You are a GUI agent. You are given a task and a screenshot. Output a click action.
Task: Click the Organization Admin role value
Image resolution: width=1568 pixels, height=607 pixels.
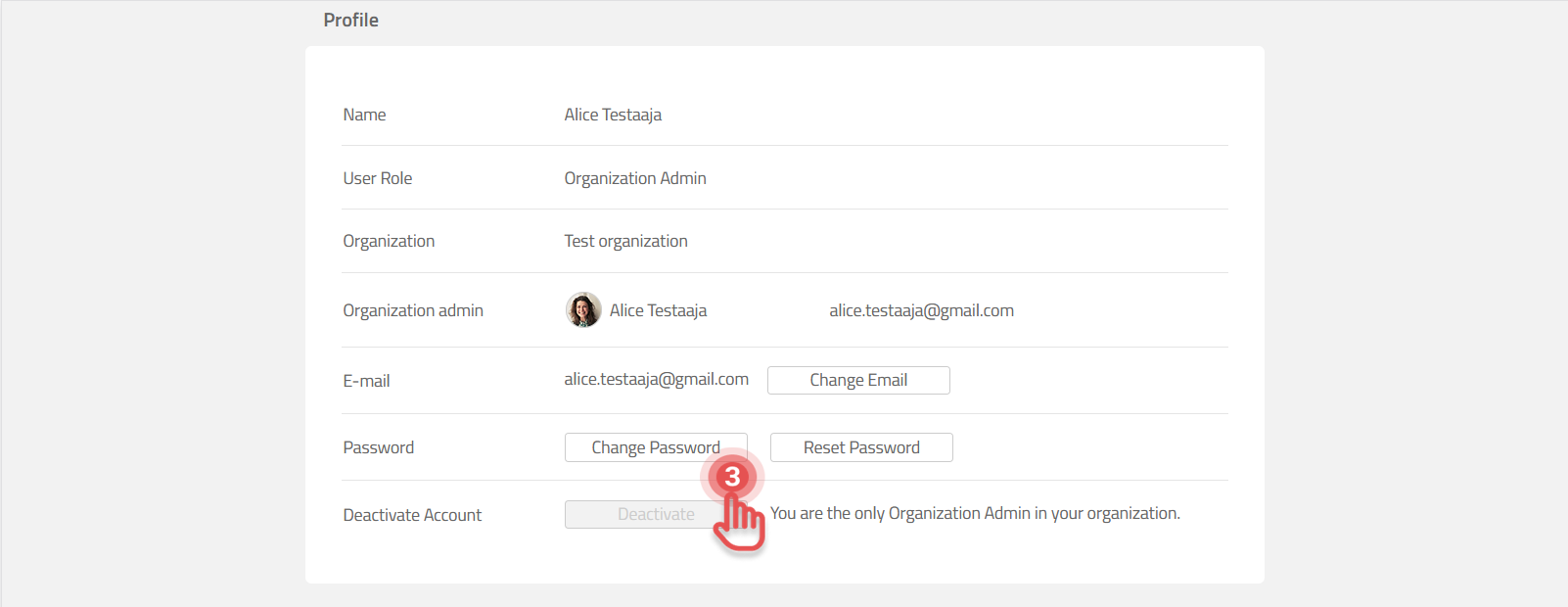(x=635, y=178)
